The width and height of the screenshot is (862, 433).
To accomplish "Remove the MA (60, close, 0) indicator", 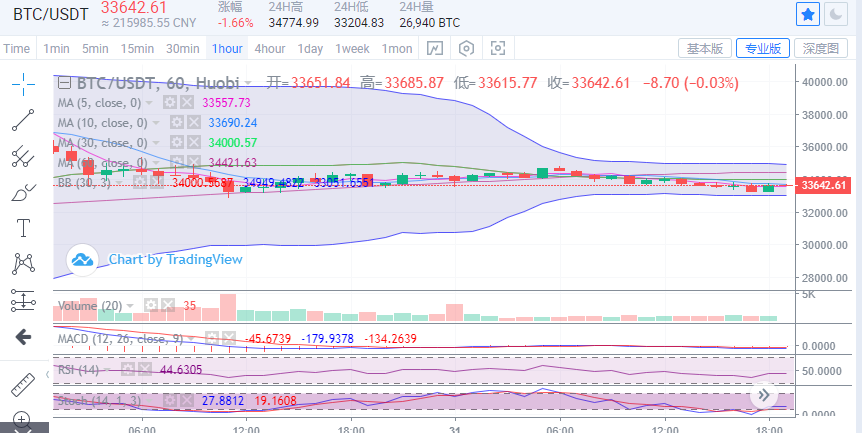I will (x=193, y=162).
